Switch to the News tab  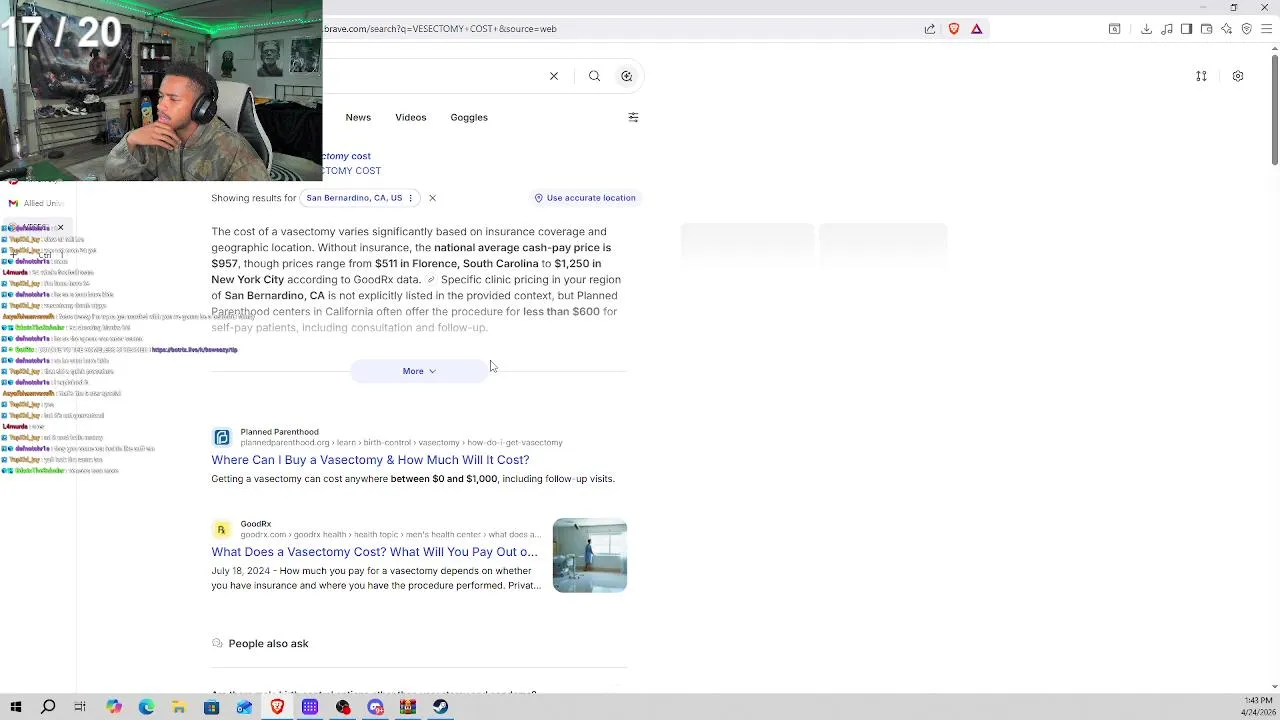point(358,117)
